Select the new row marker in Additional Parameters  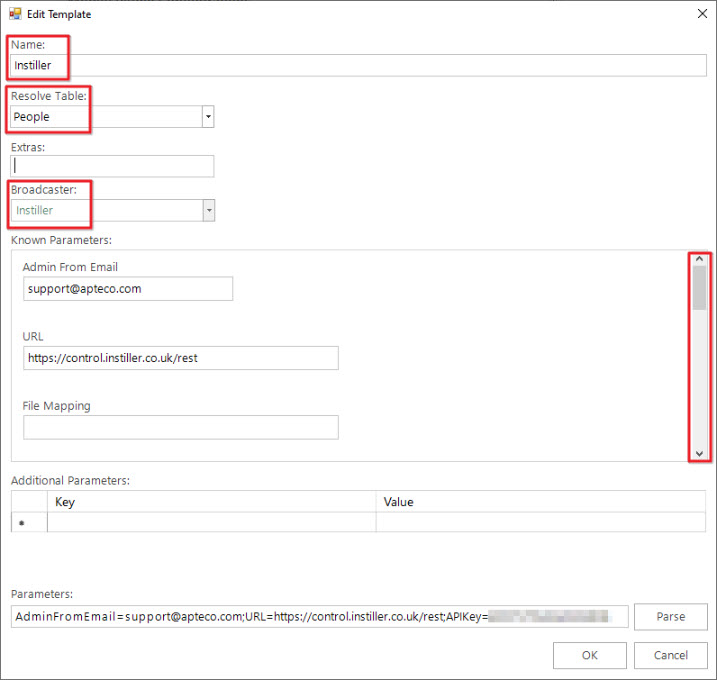coord(29,522)
